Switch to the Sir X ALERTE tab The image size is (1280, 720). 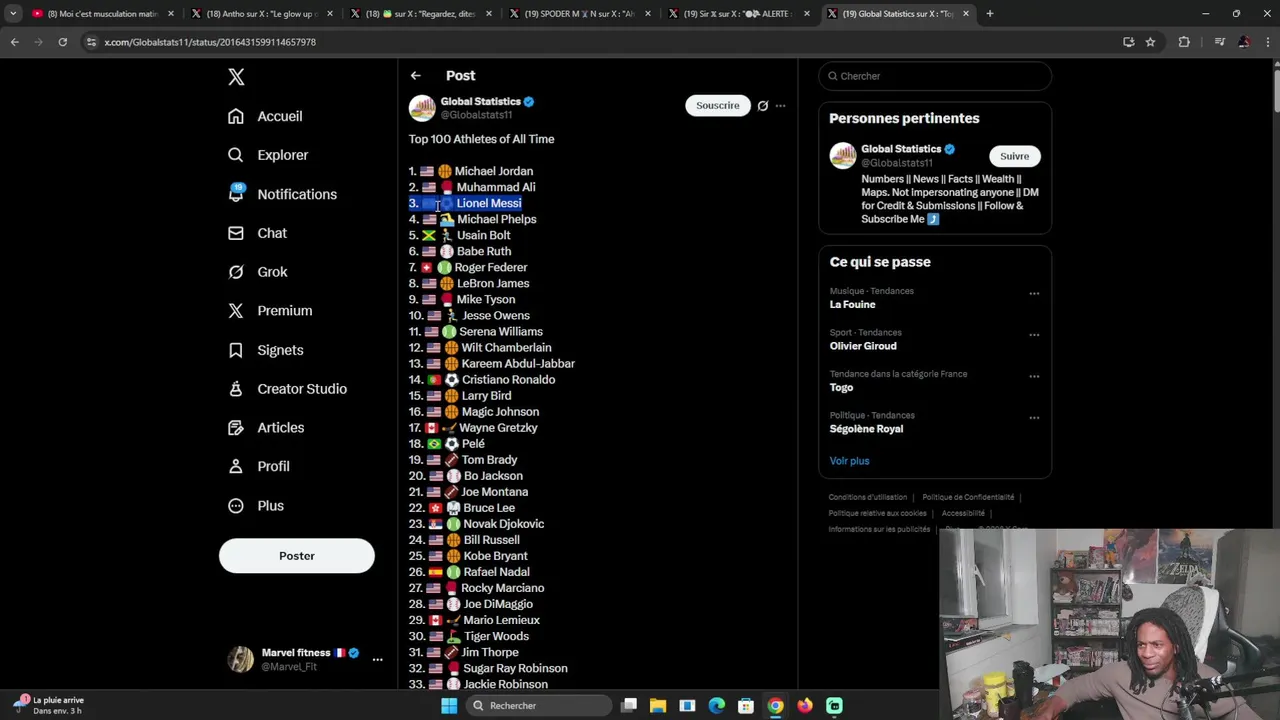[739, 14]
